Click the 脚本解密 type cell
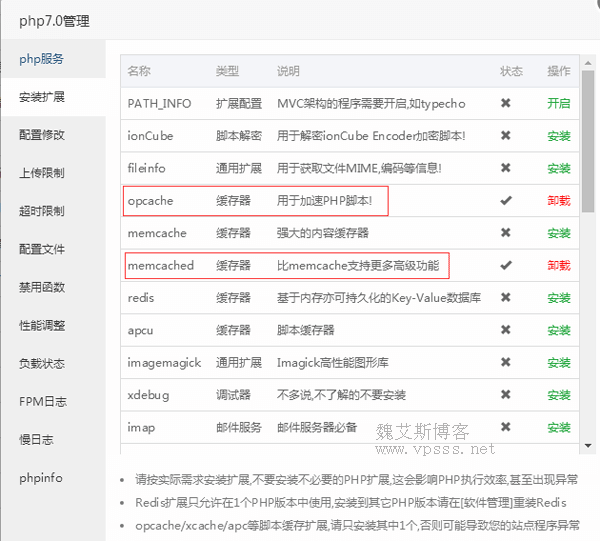 tap(239, 136)
